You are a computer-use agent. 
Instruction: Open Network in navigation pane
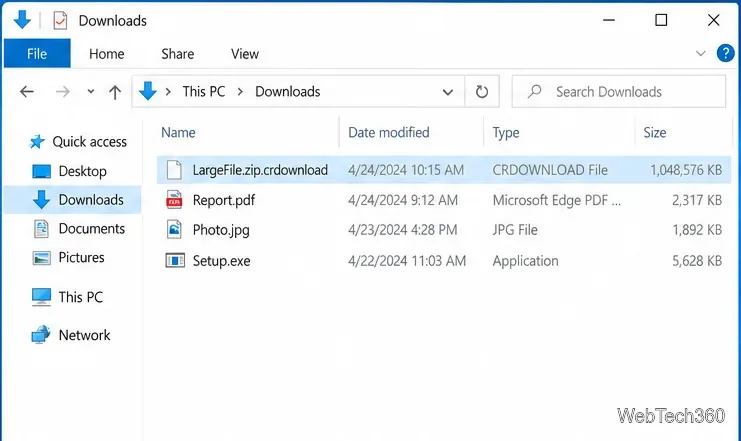[x=84, y=335]
